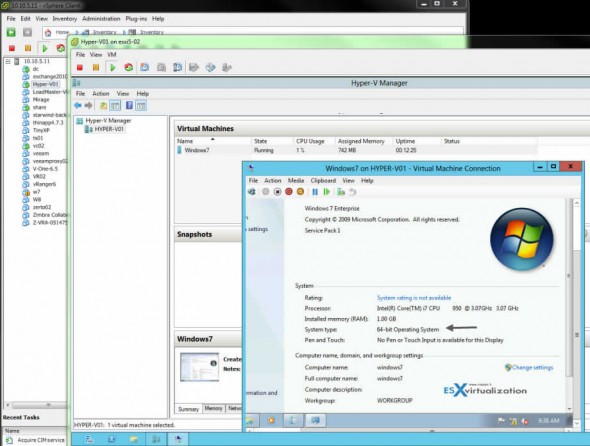Image resolution: width=590 pixels, height=446 pixels.
Task: Switch to the Memory tab in Windows7 details
Action: pyautogui.click(x=213, y=408)
